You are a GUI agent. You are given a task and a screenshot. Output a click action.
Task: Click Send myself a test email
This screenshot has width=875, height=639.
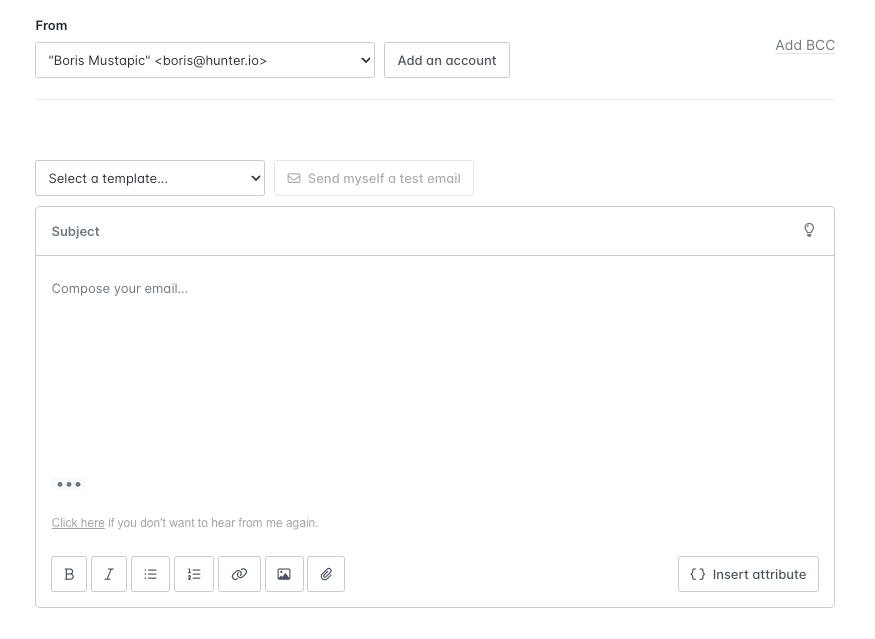pos(374,179)
